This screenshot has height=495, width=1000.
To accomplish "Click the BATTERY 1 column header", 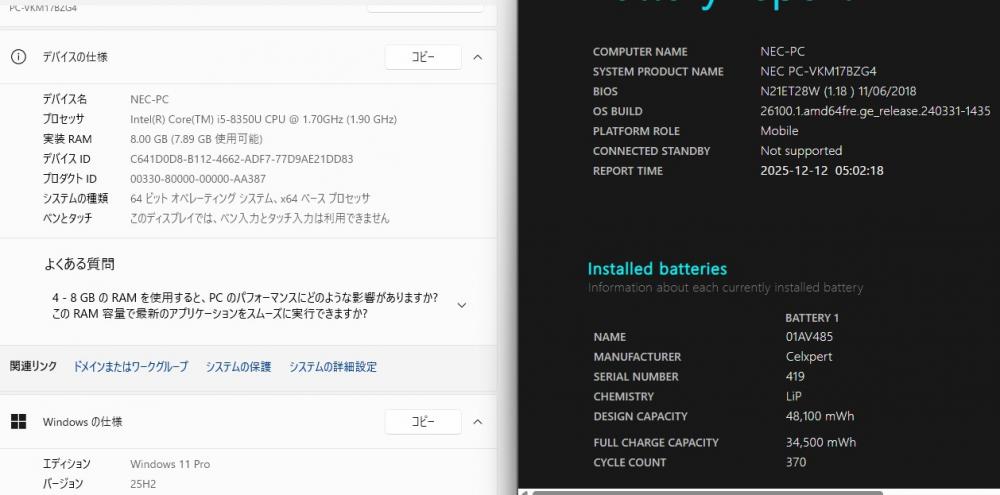I will point(812,318).
